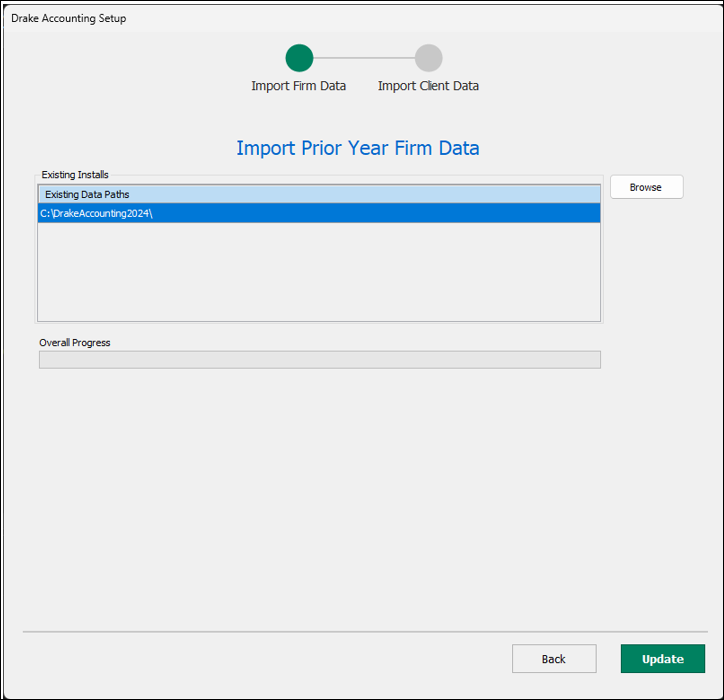Click the Existing Installs group label

(75, 175)
